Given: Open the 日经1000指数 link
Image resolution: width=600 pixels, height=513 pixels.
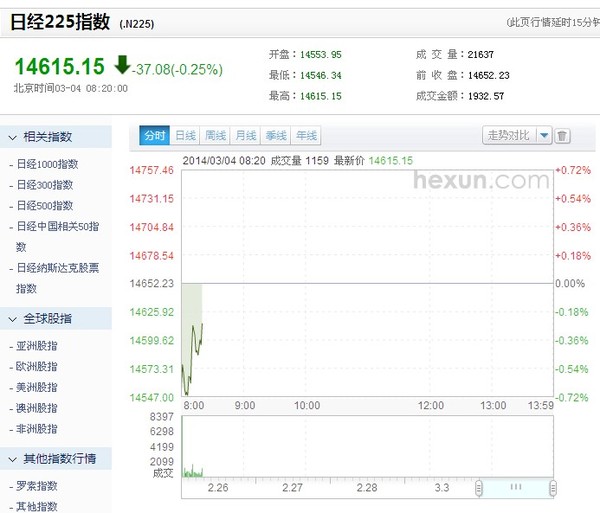Looking at the screenshot, I should (46, 164).
